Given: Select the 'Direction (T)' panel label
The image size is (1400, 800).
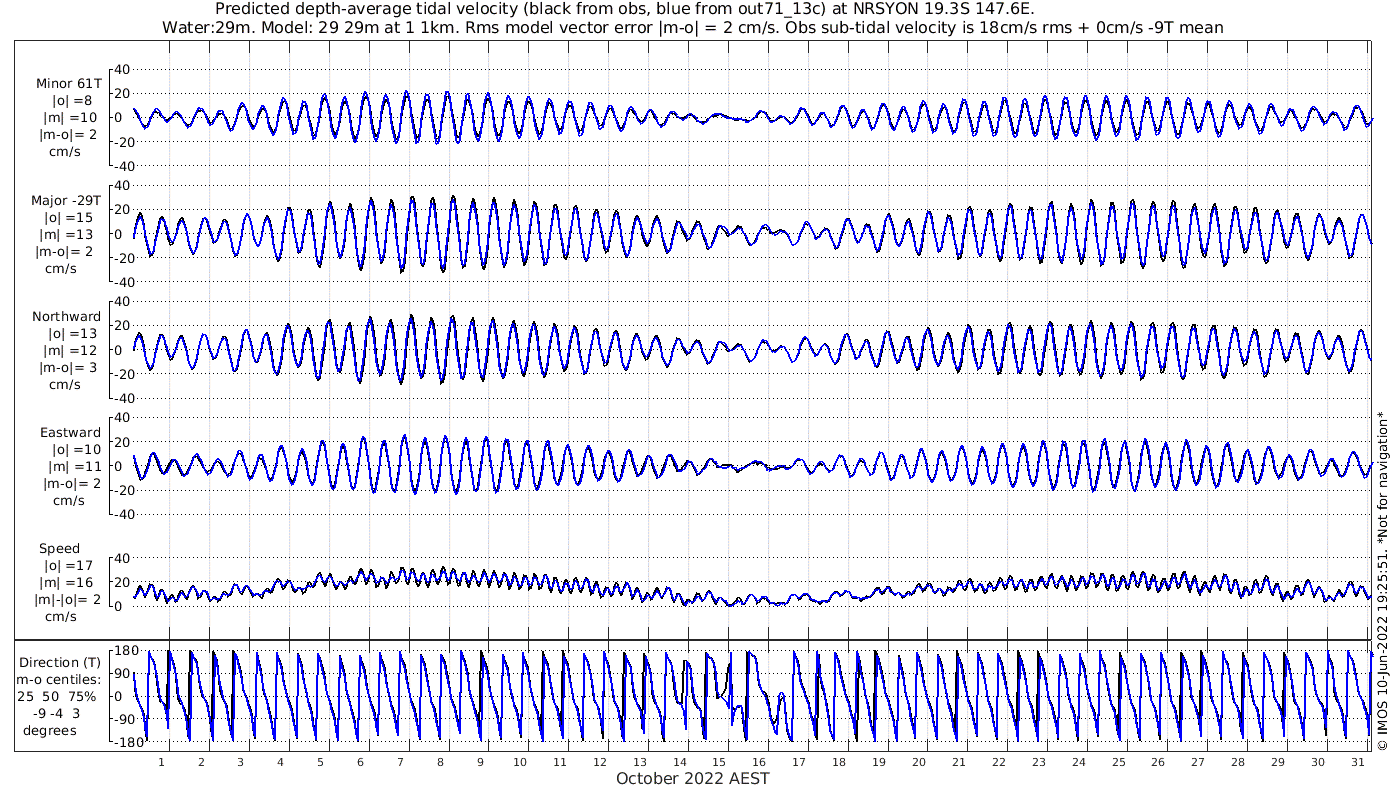Looking at the screenshot, I should click(x=60, y=662).
